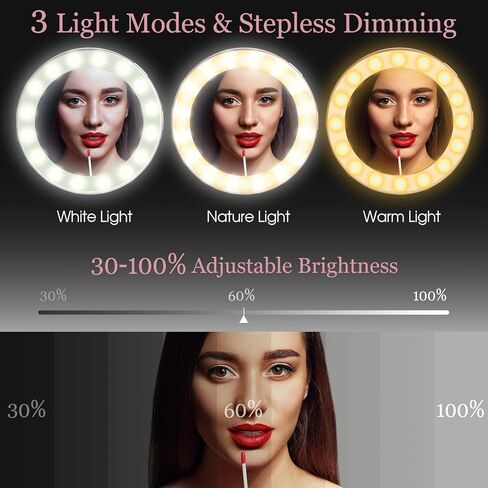488x488 pixels.
Task: Select the White Light label
Action: (x=94, y=217)
